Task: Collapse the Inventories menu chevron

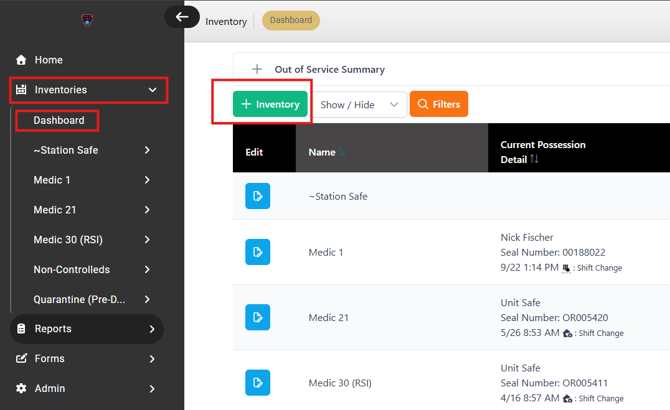Action: (x=153, y=90)
